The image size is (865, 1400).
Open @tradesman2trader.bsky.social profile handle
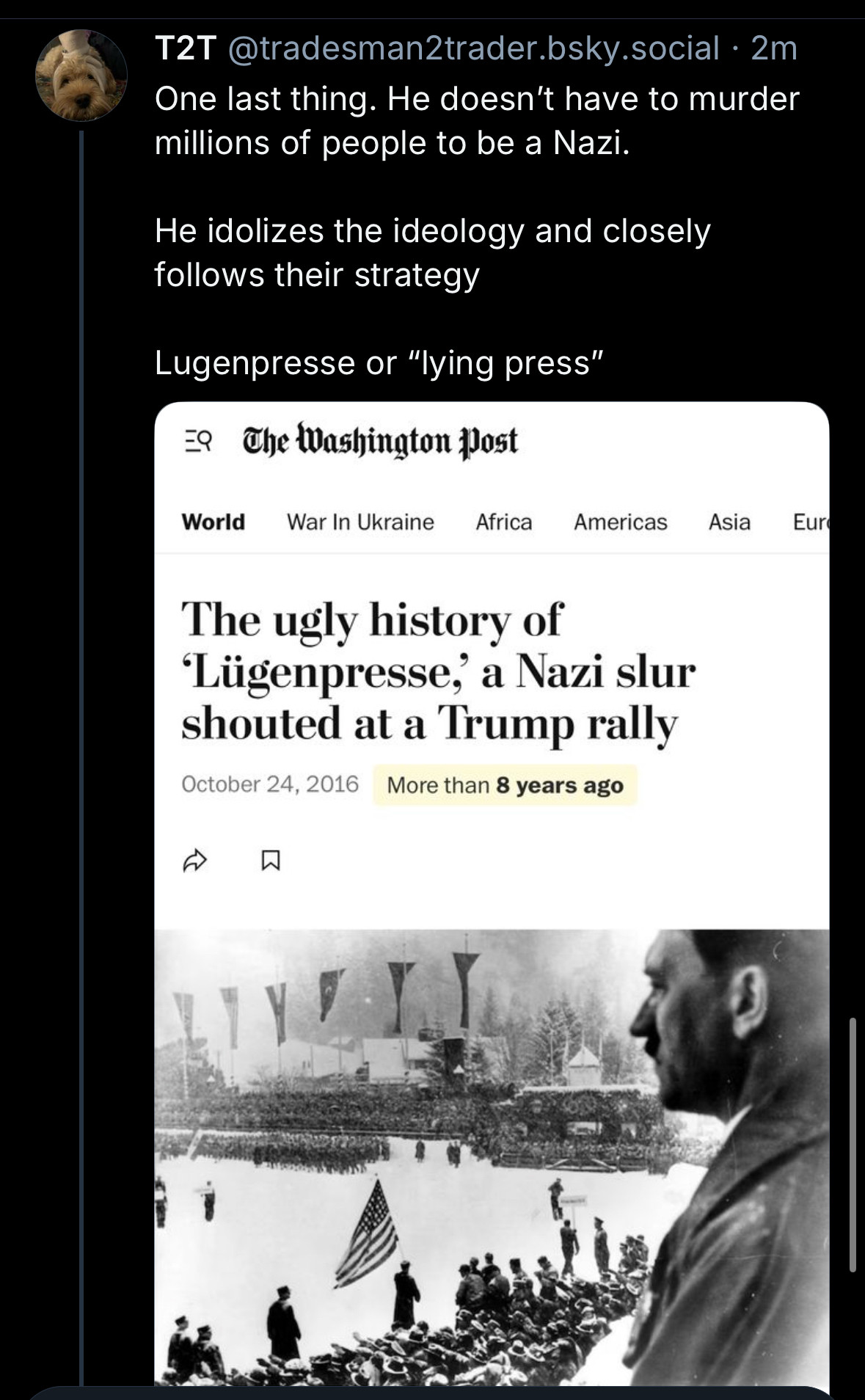point(474,48)
